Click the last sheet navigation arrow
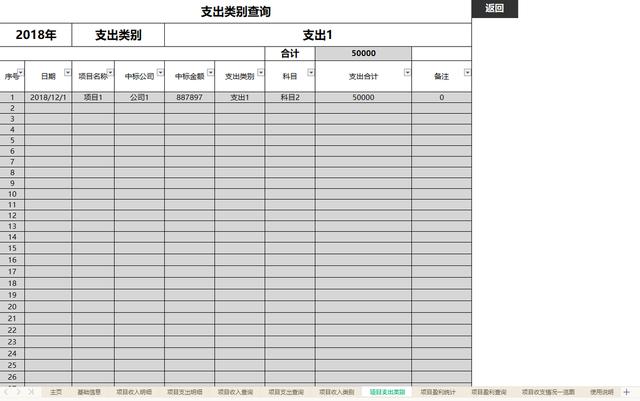Screen dimensions: 640x401 point(31,392)
